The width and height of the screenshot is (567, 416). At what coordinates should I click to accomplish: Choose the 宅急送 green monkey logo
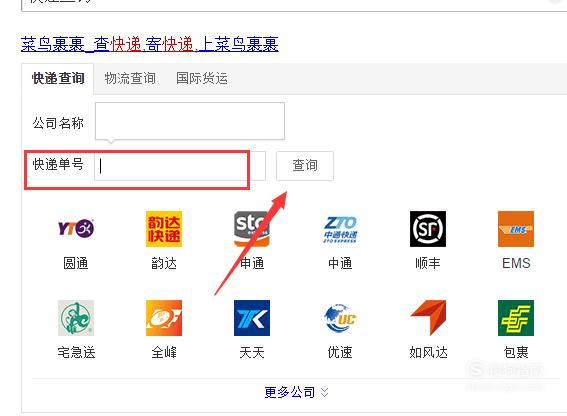click(x=76, y=318)
